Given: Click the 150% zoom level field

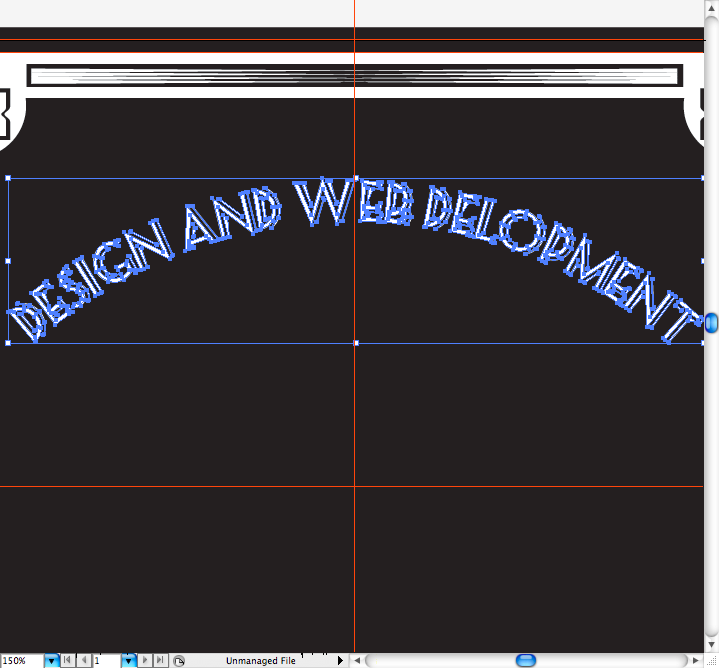Looking at the screenshot, I should 22,661.
